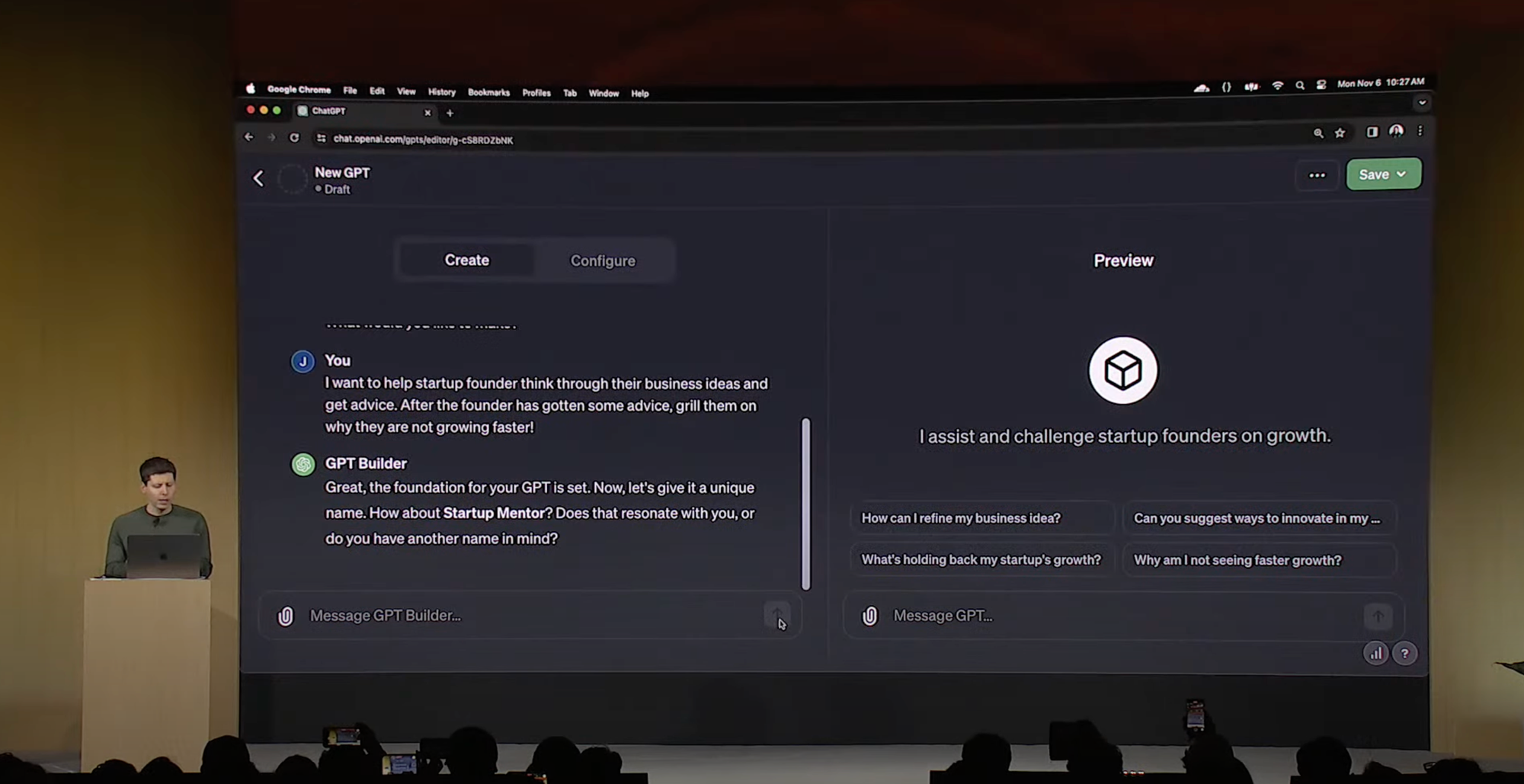
Task: Open the History menu
Action: click(x=442, y=92)
